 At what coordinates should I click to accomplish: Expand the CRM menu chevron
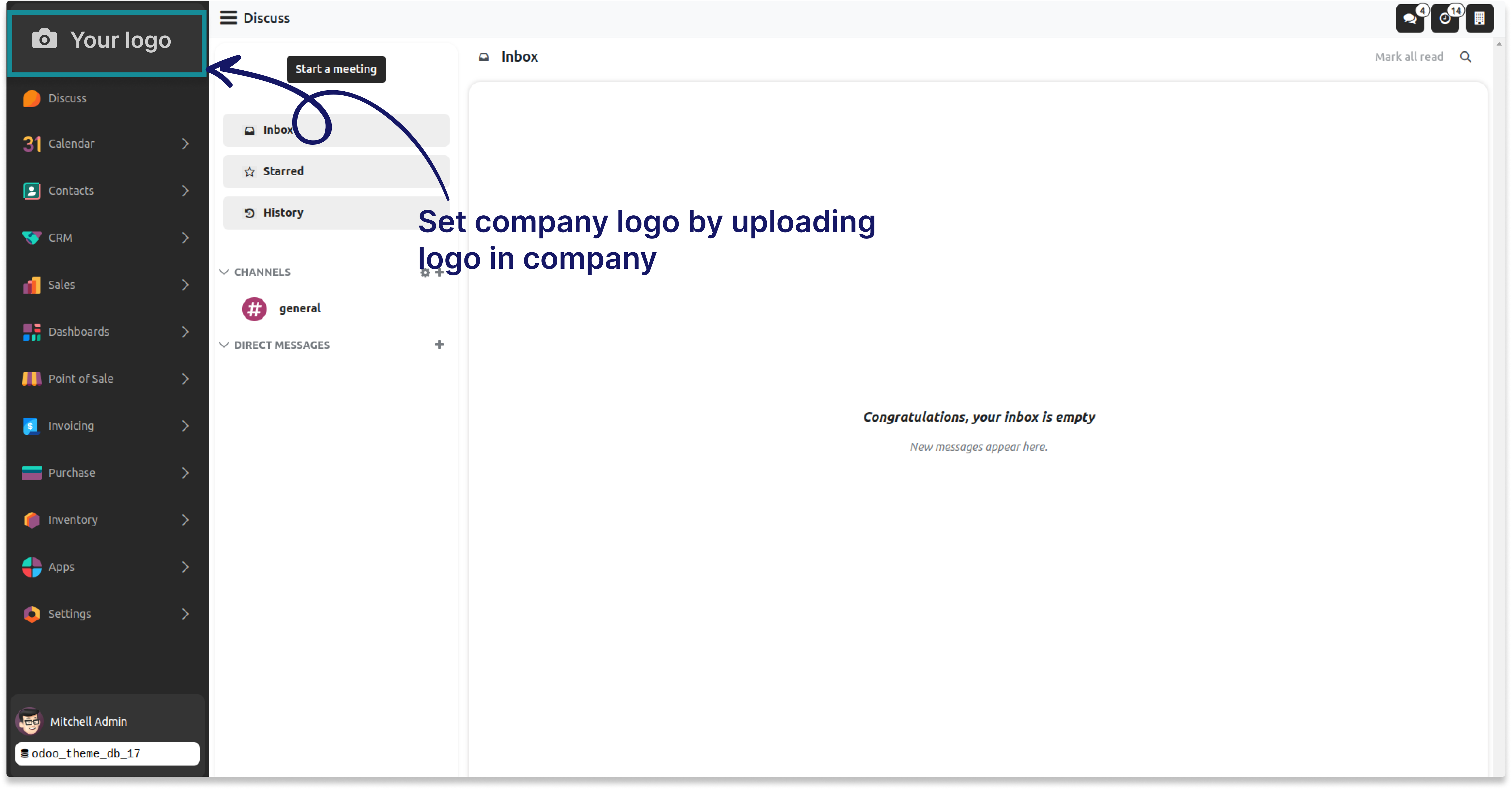click(186, 237)
